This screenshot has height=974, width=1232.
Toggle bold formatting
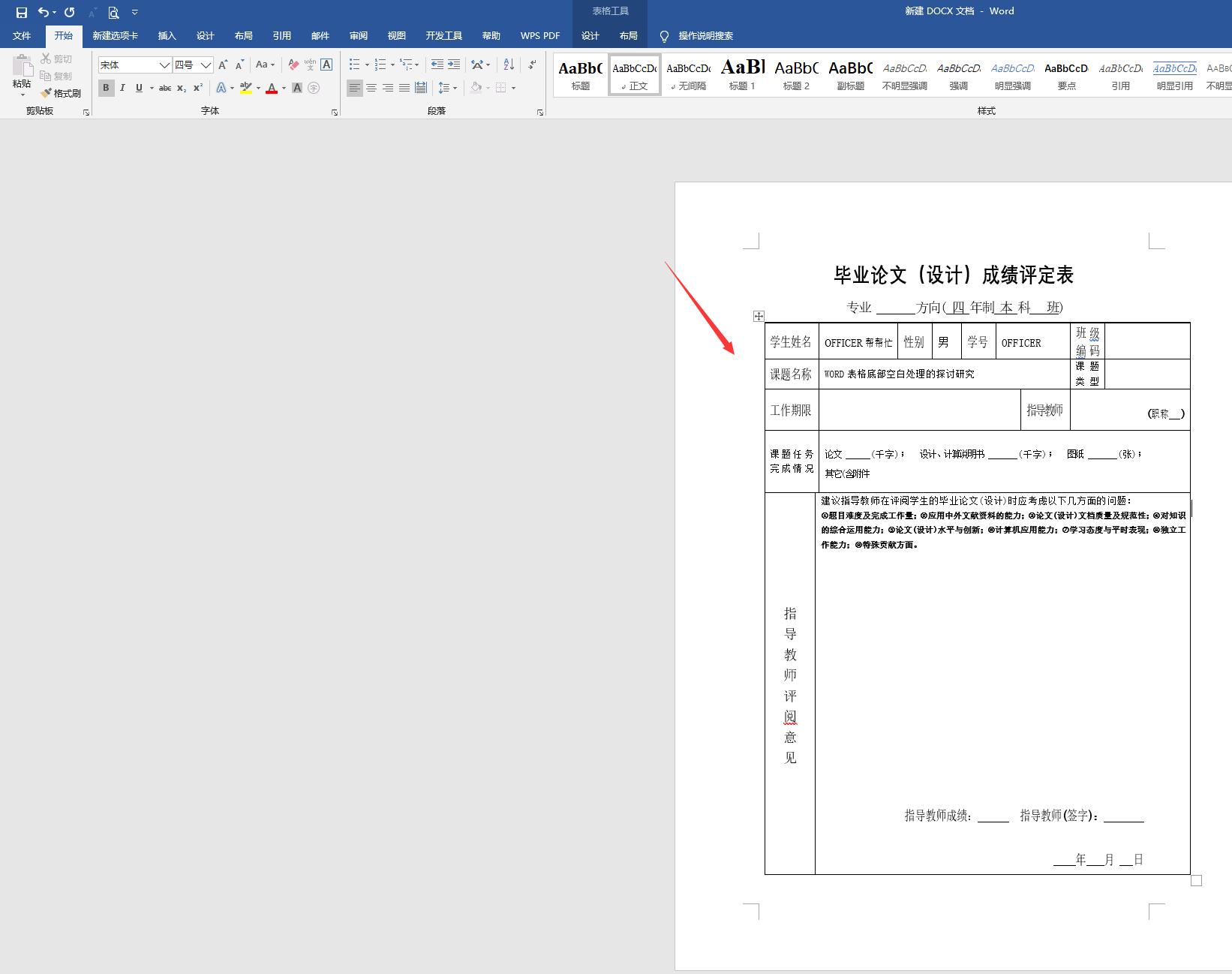pyautogui.click(x=106, y=88)
